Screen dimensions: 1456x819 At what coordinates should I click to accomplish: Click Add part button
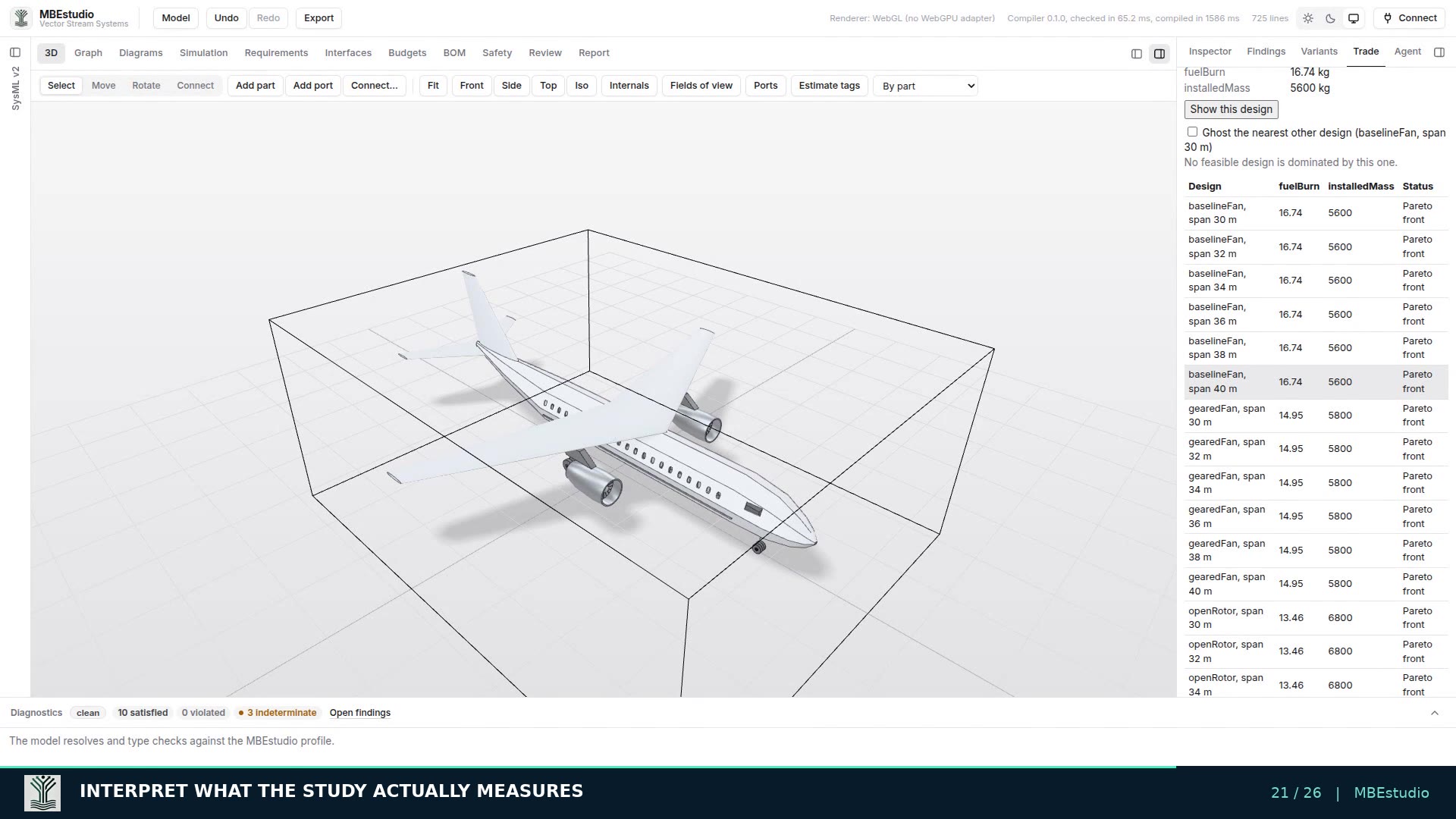coord(256,86)
